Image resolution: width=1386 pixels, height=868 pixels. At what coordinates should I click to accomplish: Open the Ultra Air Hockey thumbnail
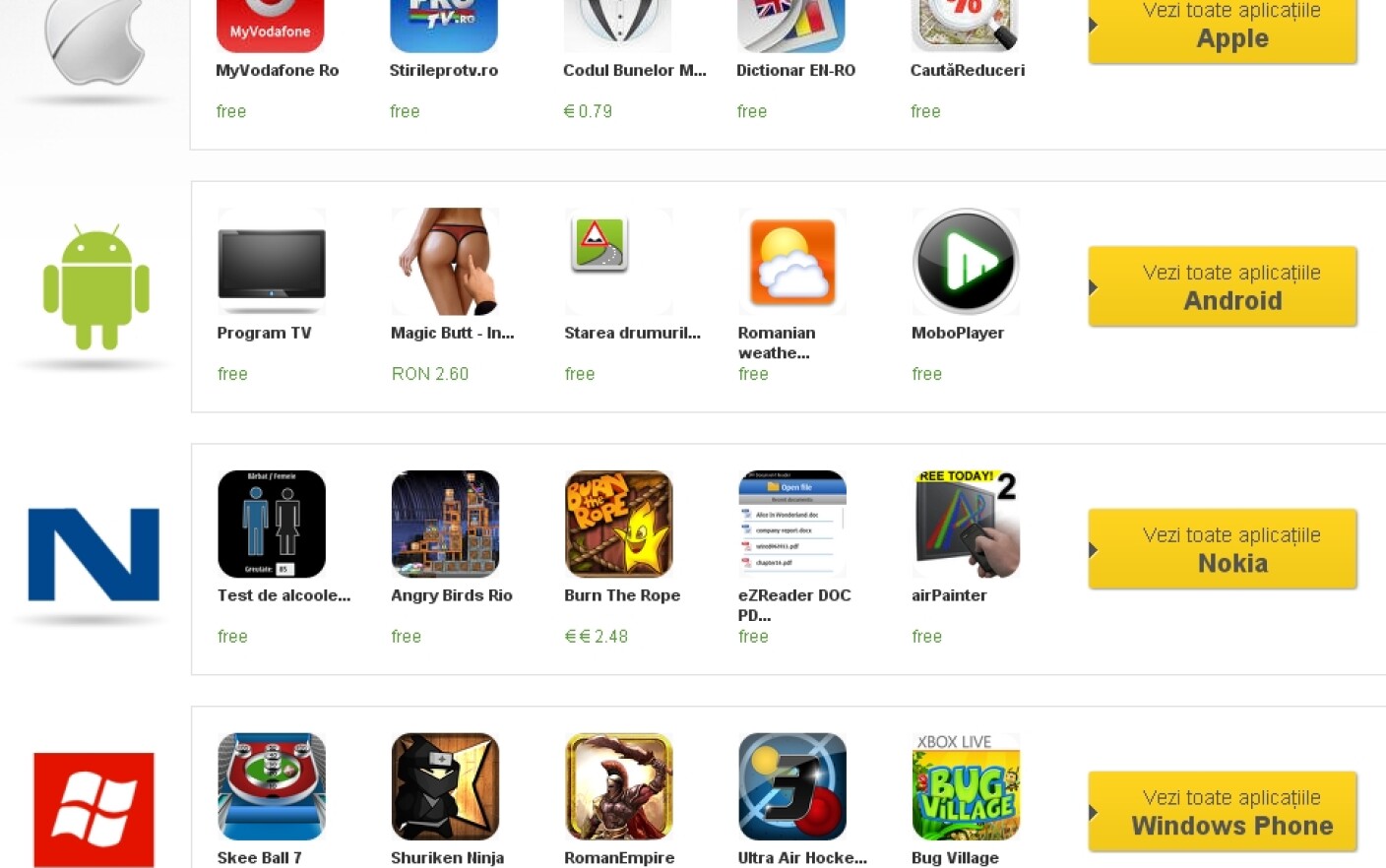[x=792, y=786]
